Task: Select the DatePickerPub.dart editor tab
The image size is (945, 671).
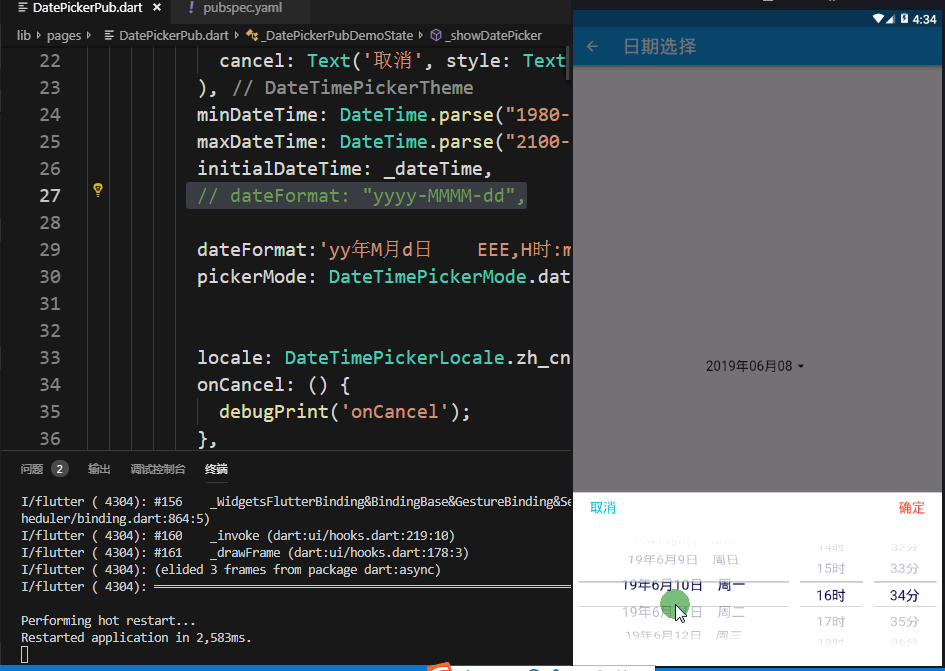Action: pos(88,8)
